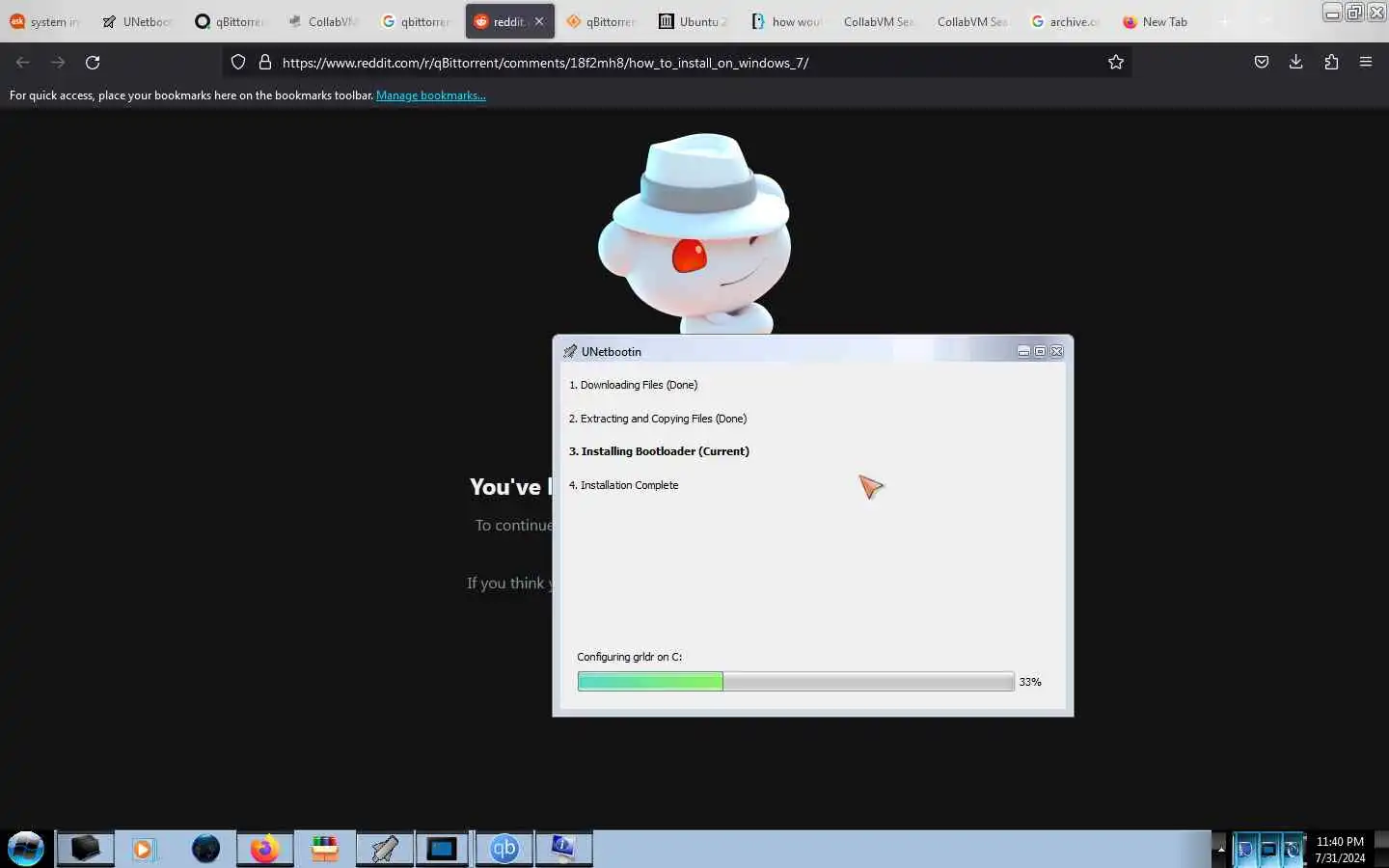
Task: Show hidden system tray icons
Action: click(1221, 849)
